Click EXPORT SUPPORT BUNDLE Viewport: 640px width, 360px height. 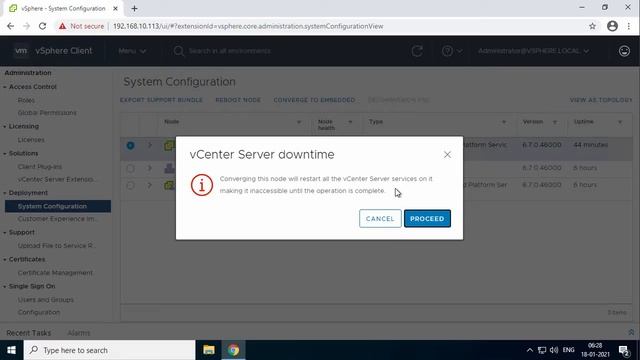161,100
